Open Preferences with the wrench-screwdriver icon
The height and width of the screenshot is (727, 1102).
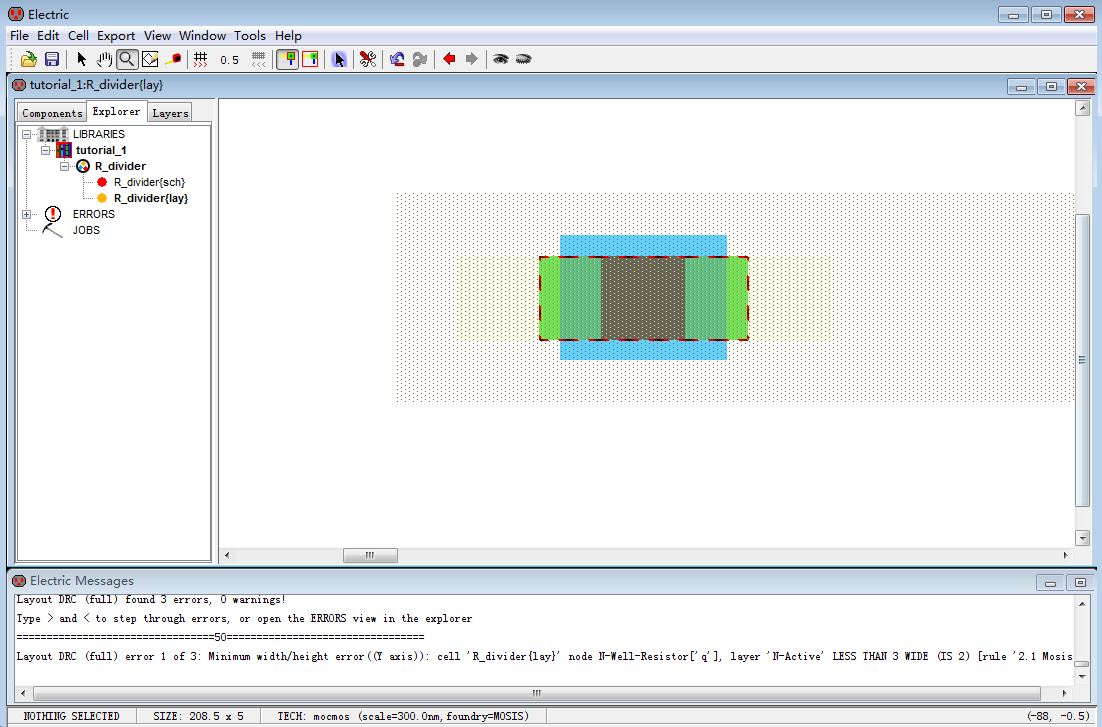click(368, 60)
